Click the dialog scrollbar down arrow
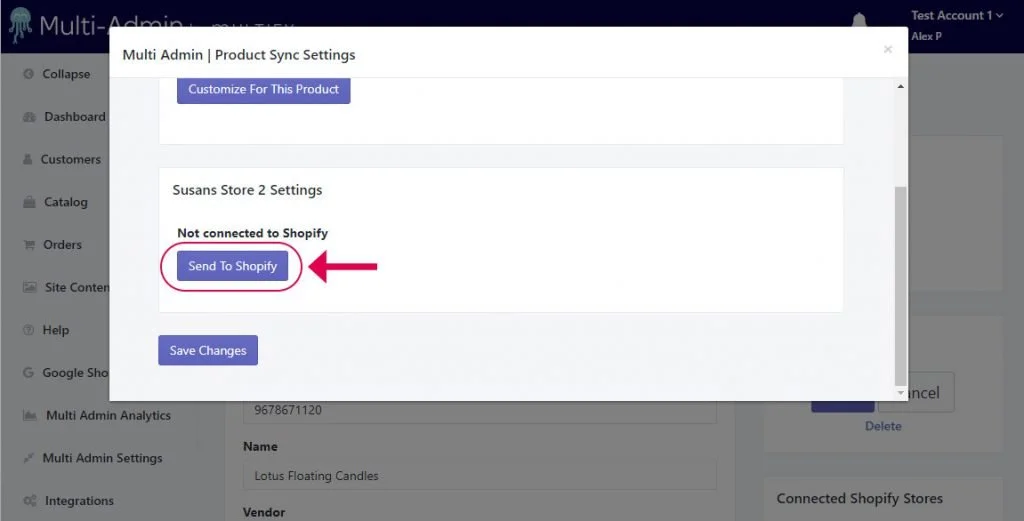 (x=901, y=393)
